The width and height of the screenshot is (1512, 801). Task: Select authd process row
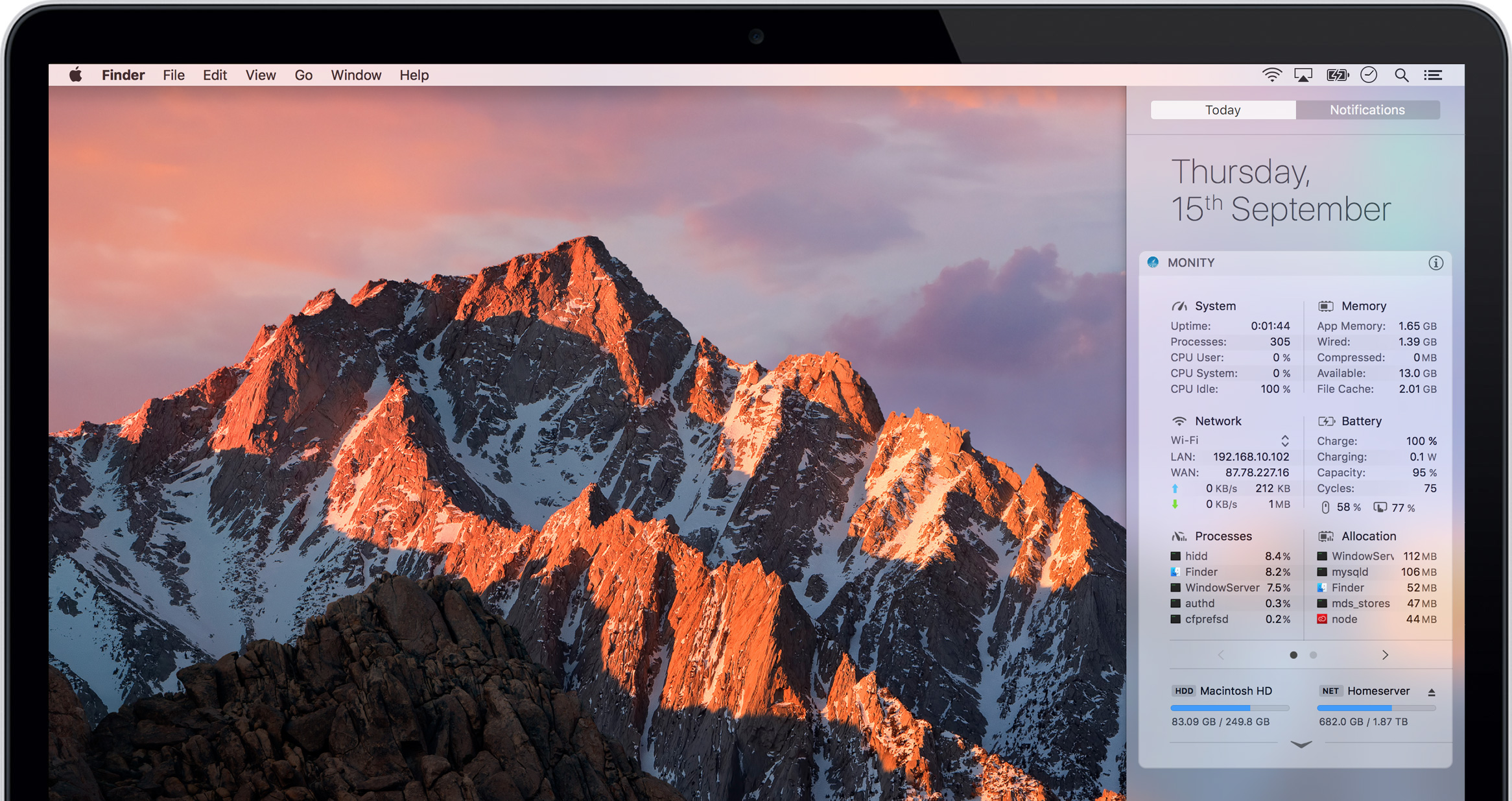(1230, 603)
